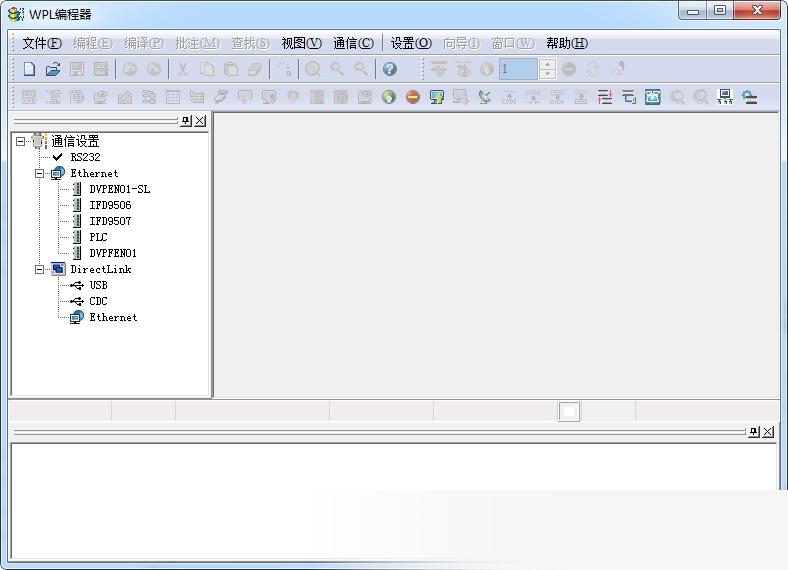Open the 视图(V) menu
The height and width of the screenshot is (570, 788).
coord(301,43)
